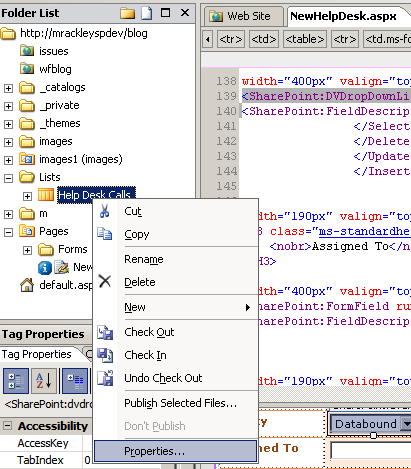
Task: Collapse the Lists folder
Action: [x=8, y=178]
